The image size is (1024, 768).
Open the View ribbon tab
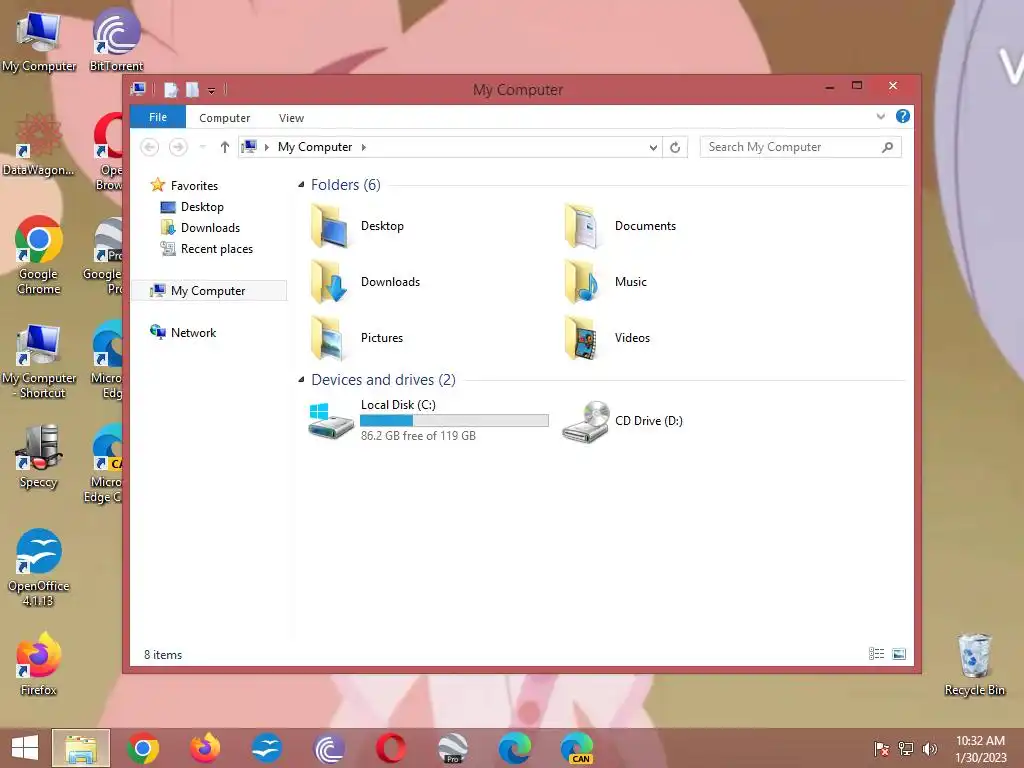tap(291, 118)
